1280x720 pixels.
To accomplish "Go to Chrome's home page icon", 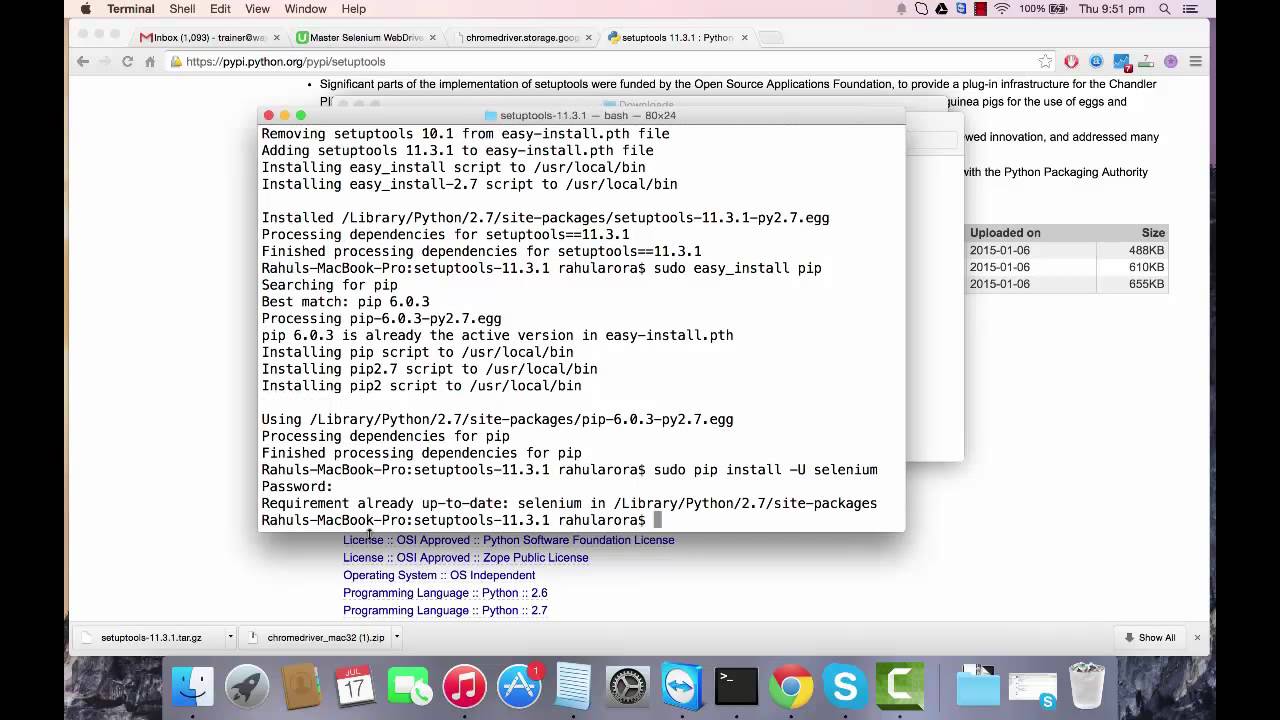I will [x=150, y=62].
